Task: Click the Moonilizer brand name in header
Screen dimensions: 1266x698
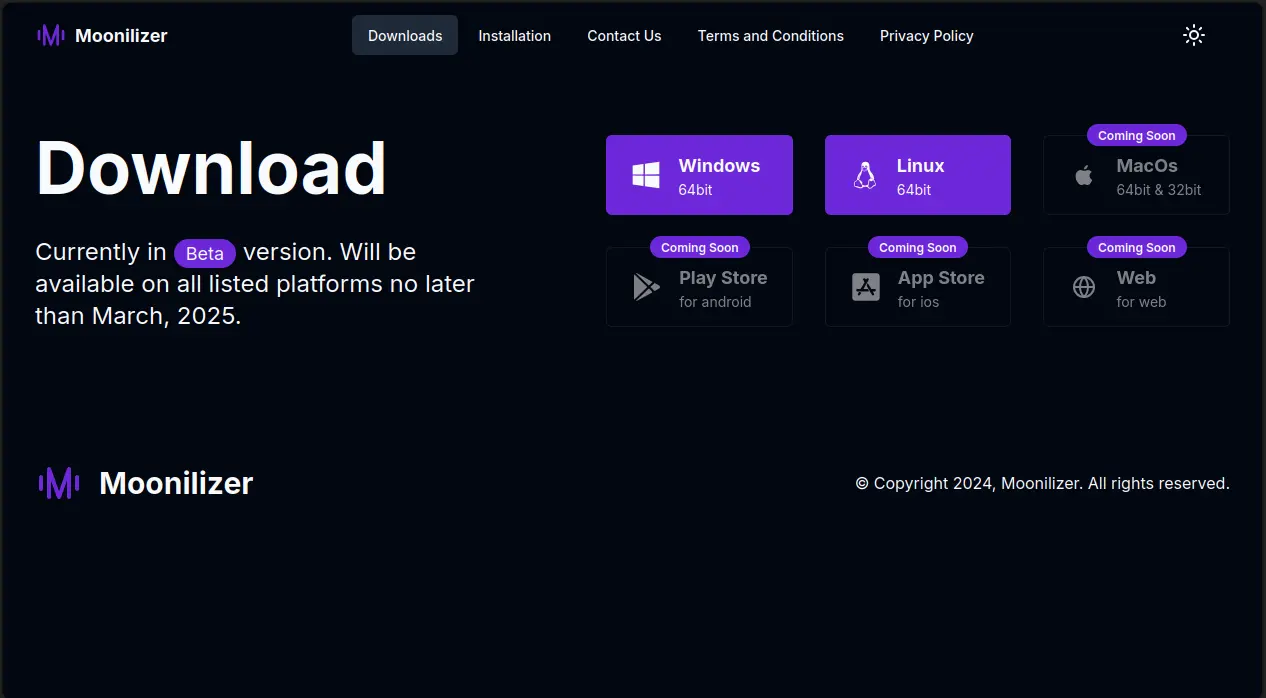Action: coord(121,36)
